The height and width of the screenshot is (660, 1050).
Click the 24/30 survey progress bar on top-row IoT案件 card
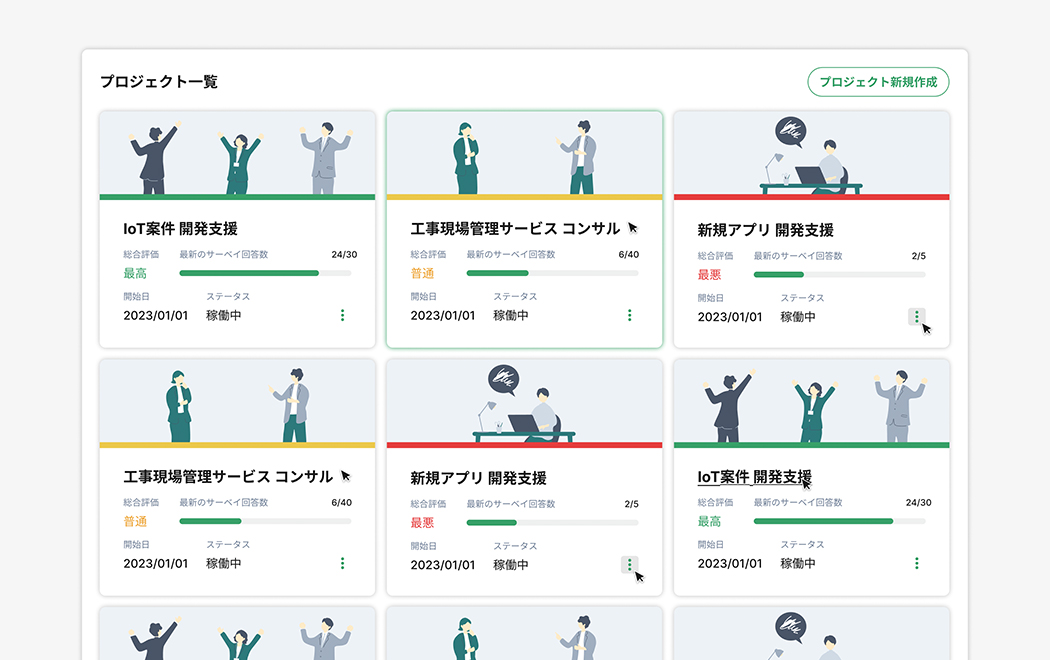click(x=265, y=273)
